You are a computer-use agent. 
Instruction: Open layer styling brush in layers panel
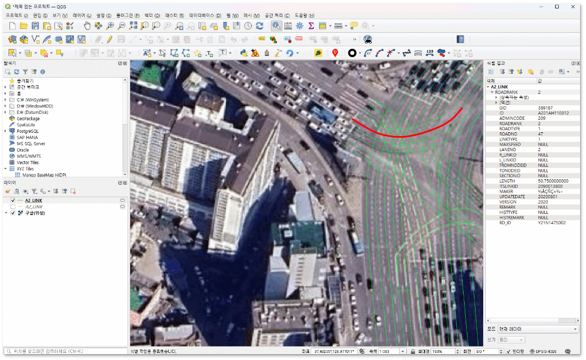tap(8, 191)
